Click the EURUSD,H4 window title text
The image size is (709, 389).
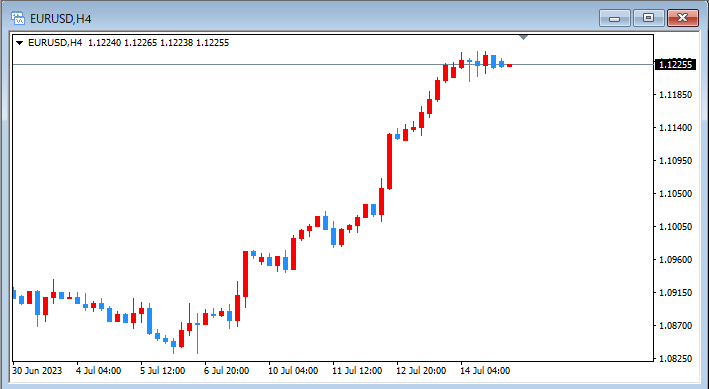tap(61, 19)
